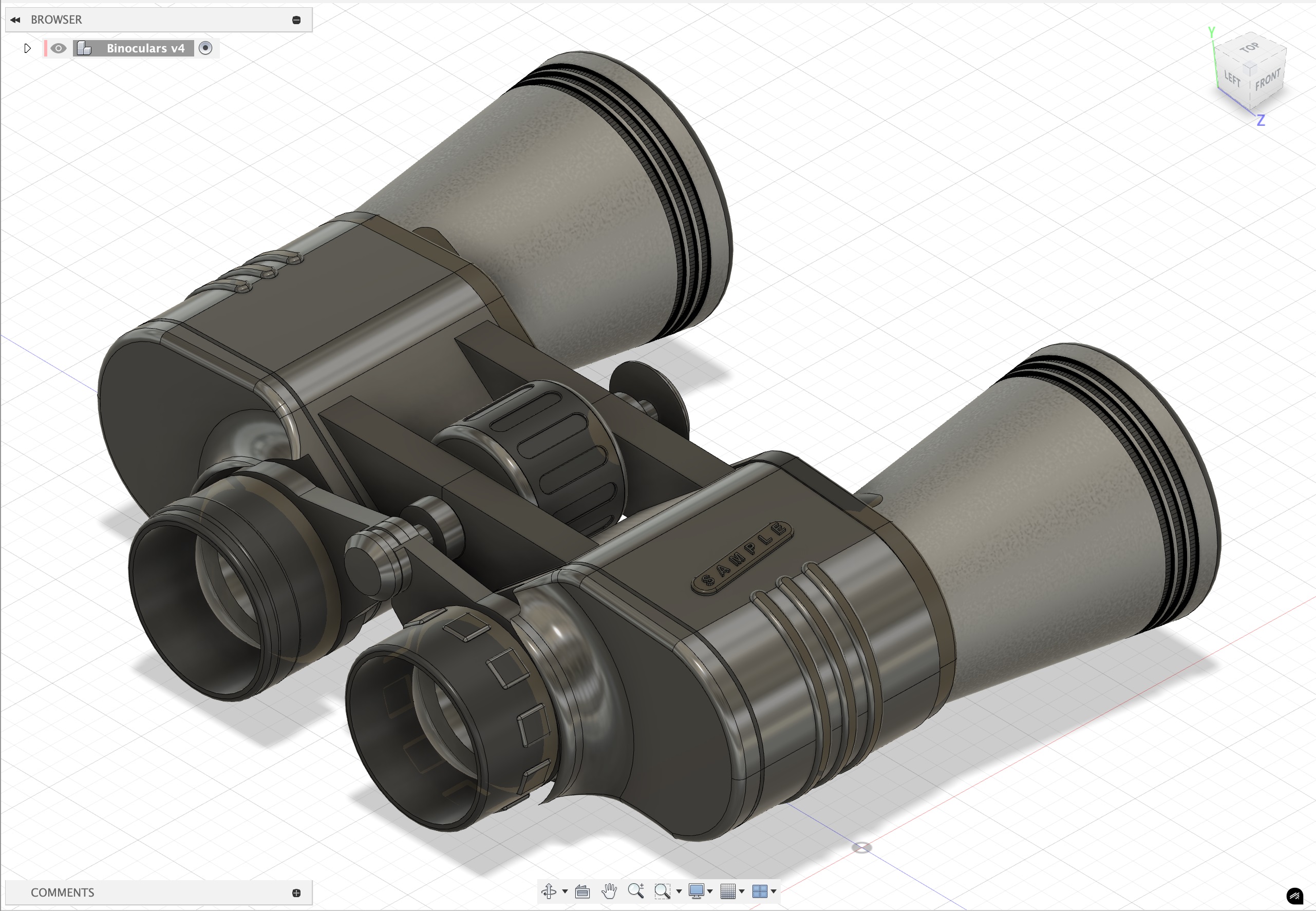Select the Zoom magnifier tool
This screenshot has height=911, width=1316.
[x=635, y=891]
